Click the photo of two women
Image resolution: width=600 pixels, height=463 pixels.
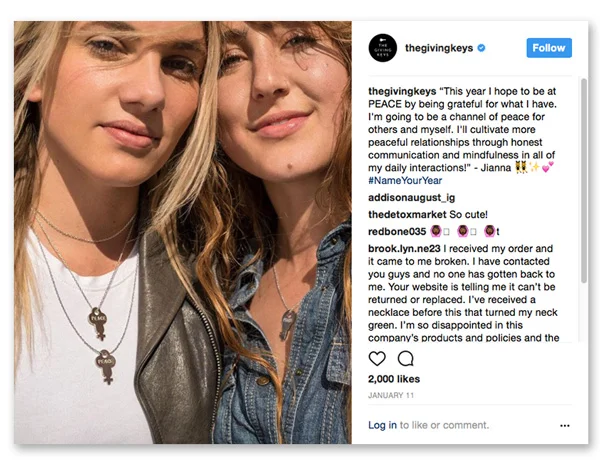coord(183,232)
